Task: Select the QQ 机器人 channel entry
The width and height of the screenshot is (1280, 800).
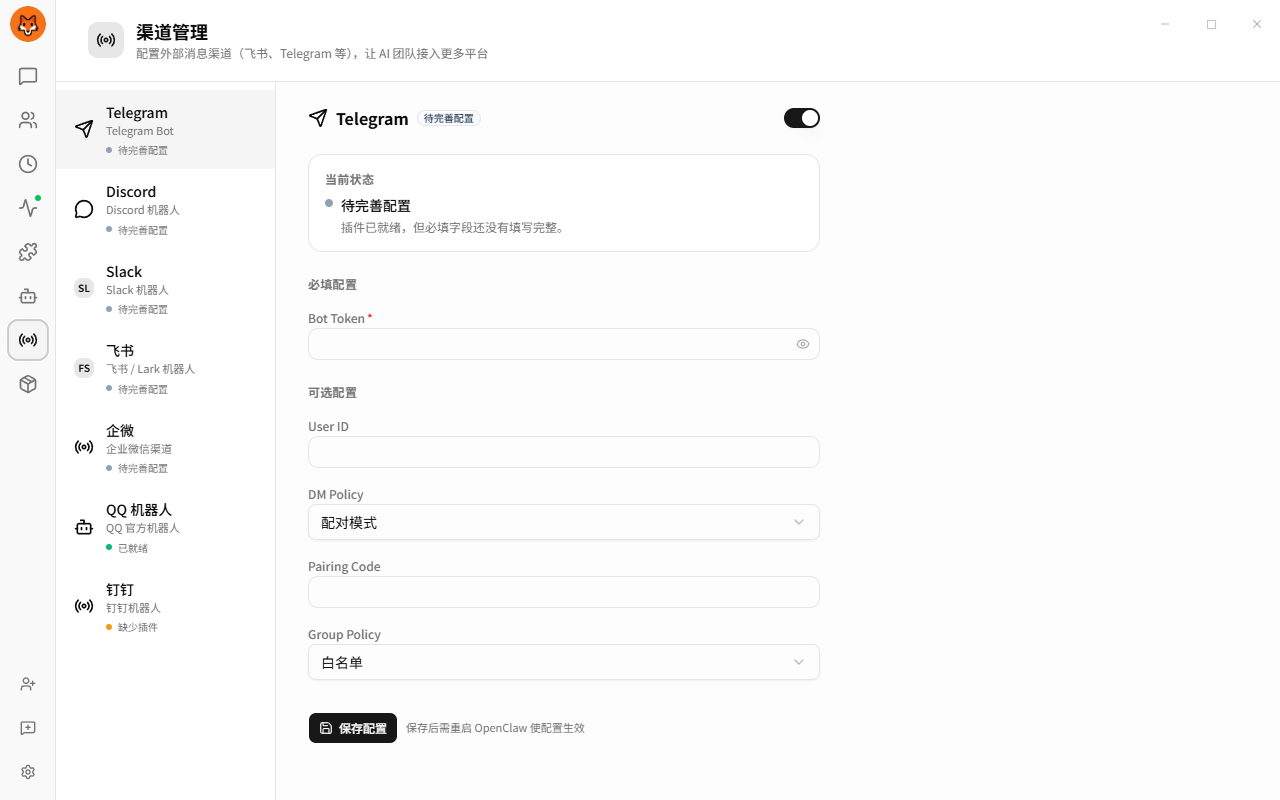Action: (166, 527)
